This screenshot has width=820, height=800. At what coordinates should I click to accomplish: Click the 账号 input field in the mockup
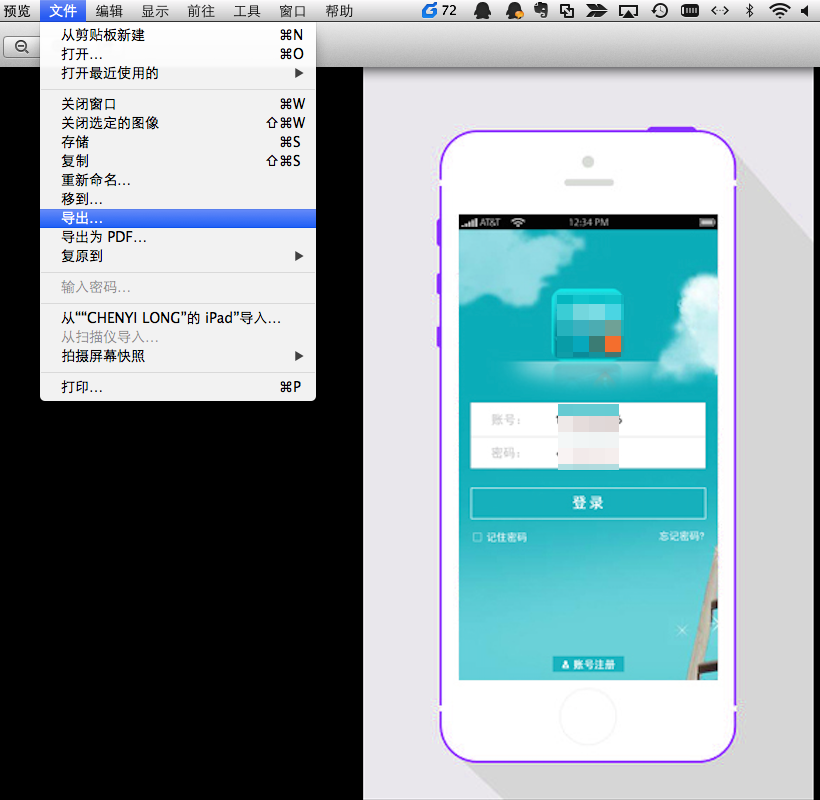click(x=588, y=420)
